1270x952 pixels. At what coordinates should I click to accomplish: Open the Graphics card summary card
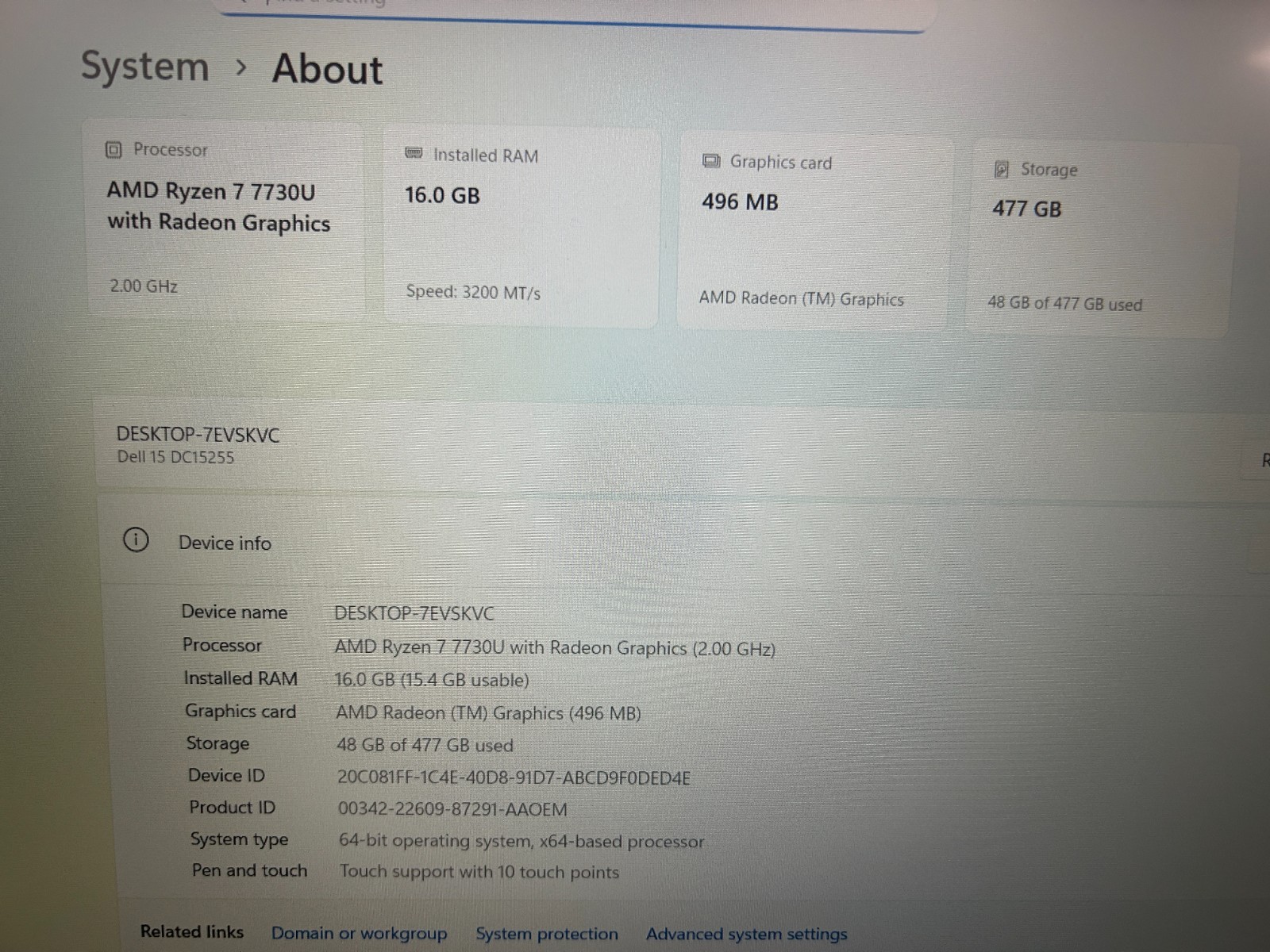coord(815,233)
